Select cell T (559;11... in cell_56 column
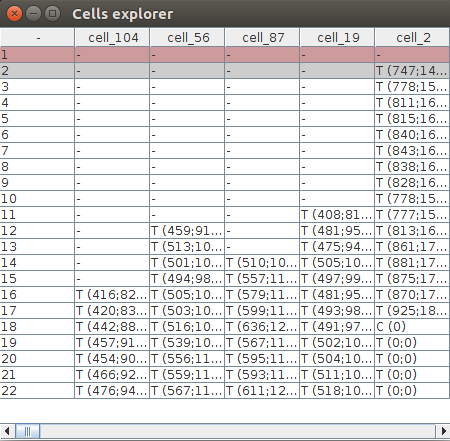The height and width of the screenshot is (441, 450). [187, 375]
